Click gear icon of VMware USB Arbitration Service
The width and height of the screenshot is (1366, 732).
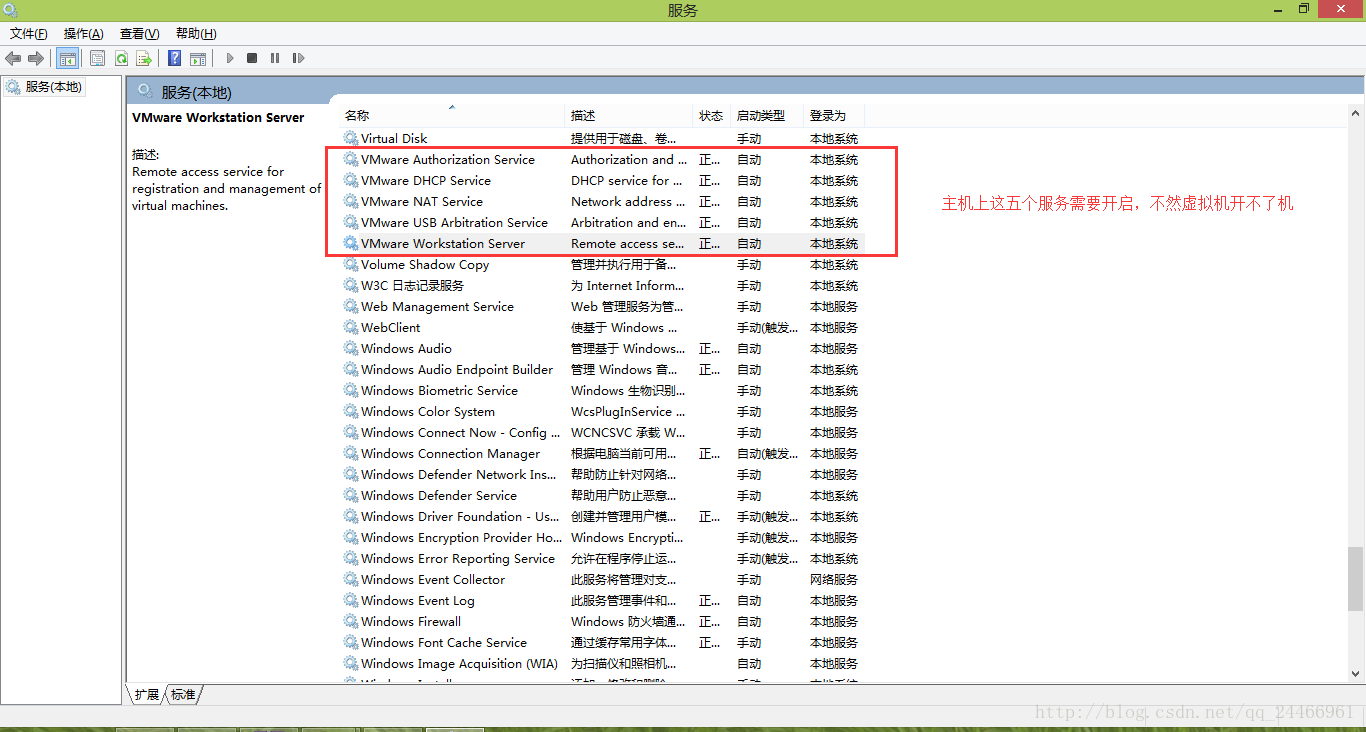351,222
